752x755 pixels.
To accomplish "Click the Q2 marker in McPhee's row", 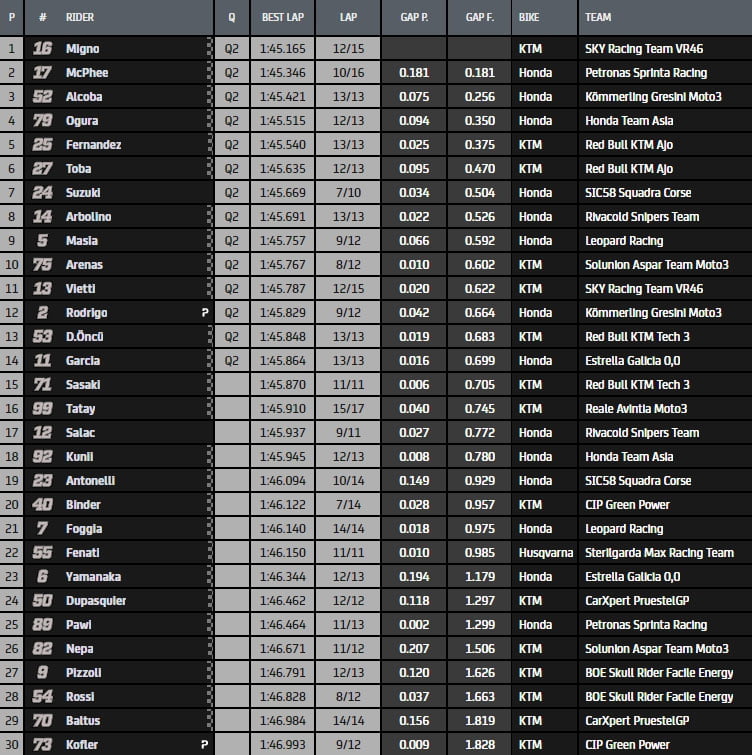I will pyautogui.click(x=232, y=72).
